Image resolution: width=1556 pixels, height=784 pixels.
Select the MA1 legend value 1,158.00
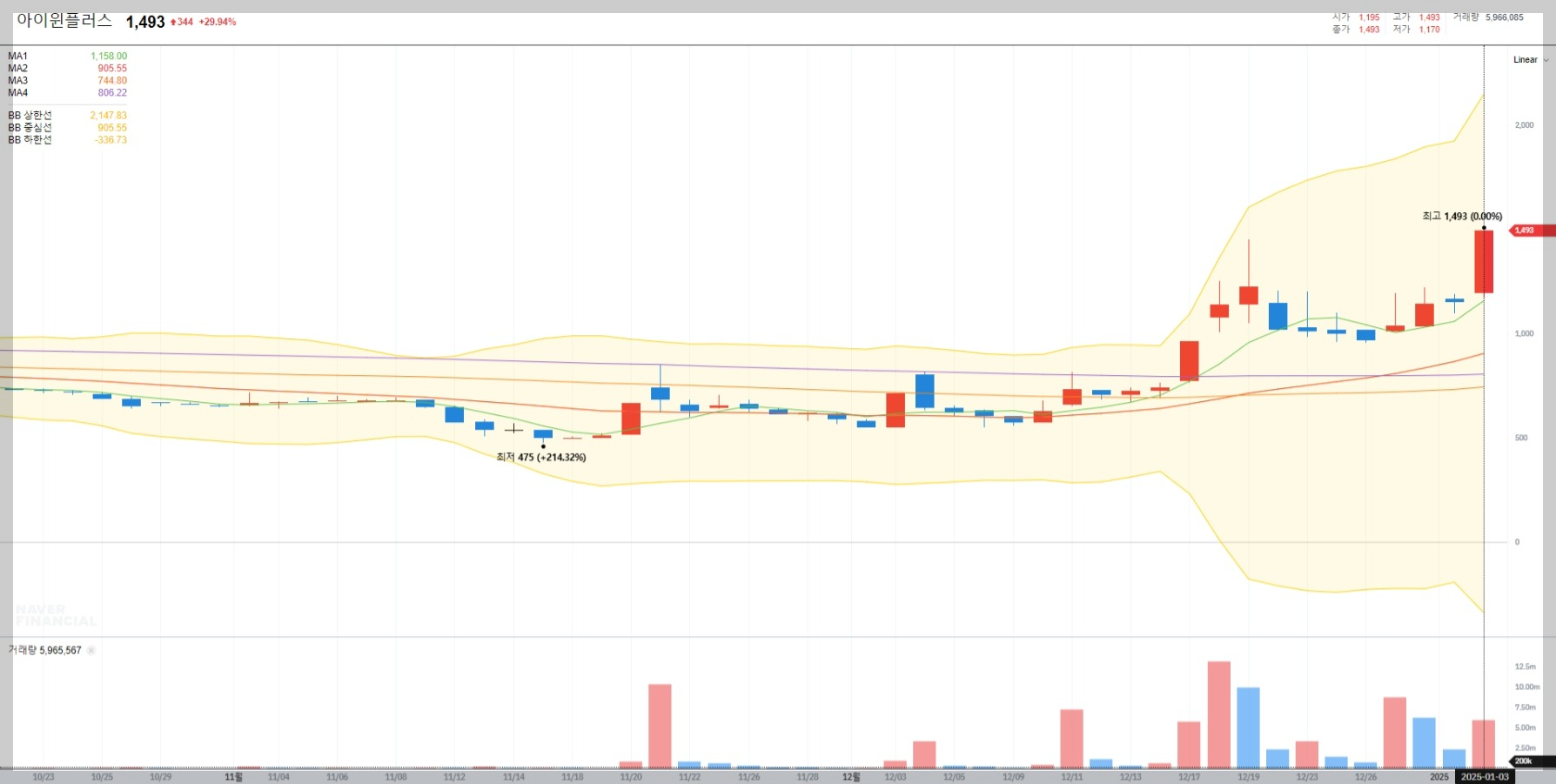click(x=109, y=56)
